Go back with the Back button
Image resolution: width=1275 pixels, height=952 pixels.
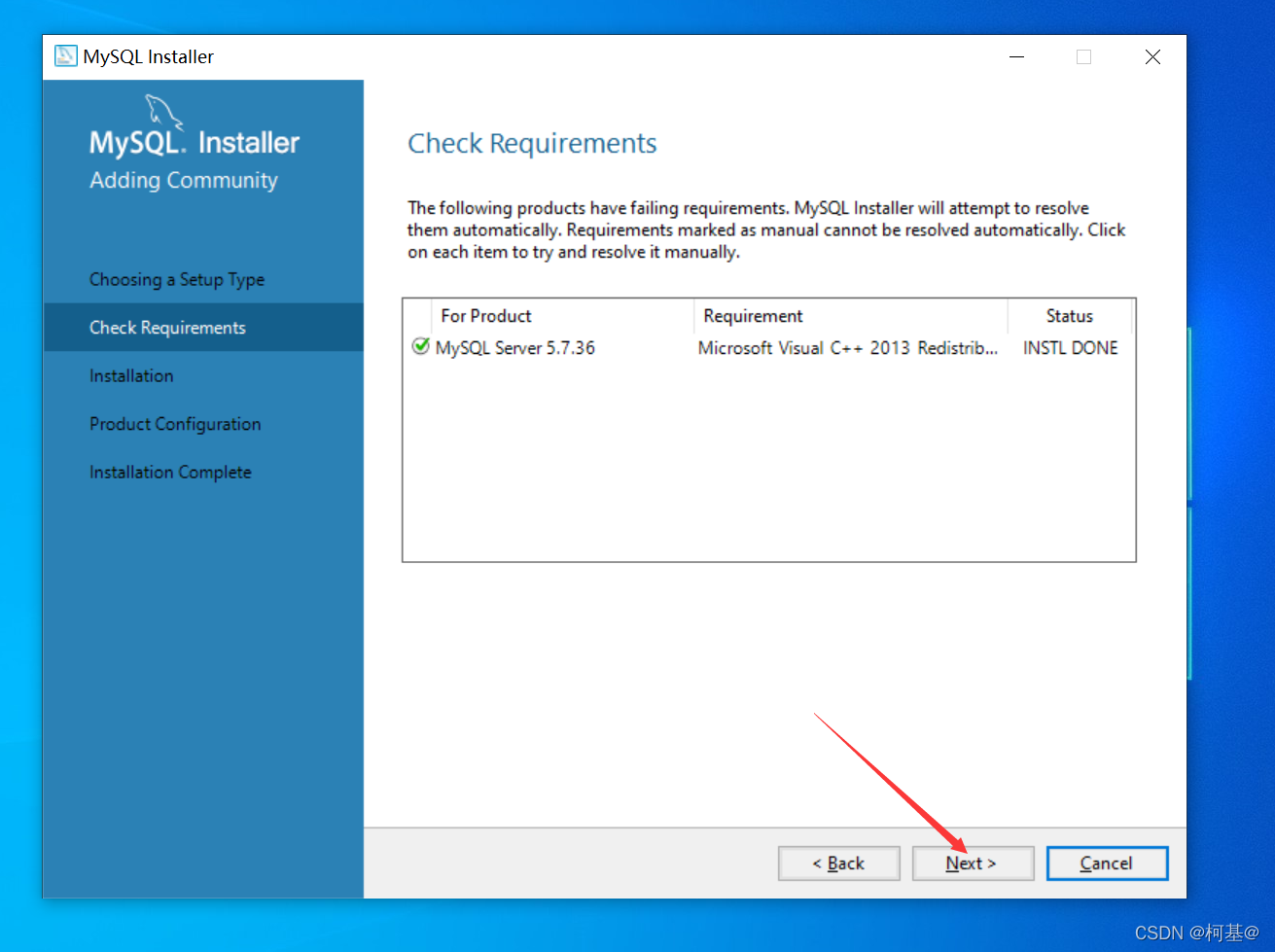coord(838,864)
